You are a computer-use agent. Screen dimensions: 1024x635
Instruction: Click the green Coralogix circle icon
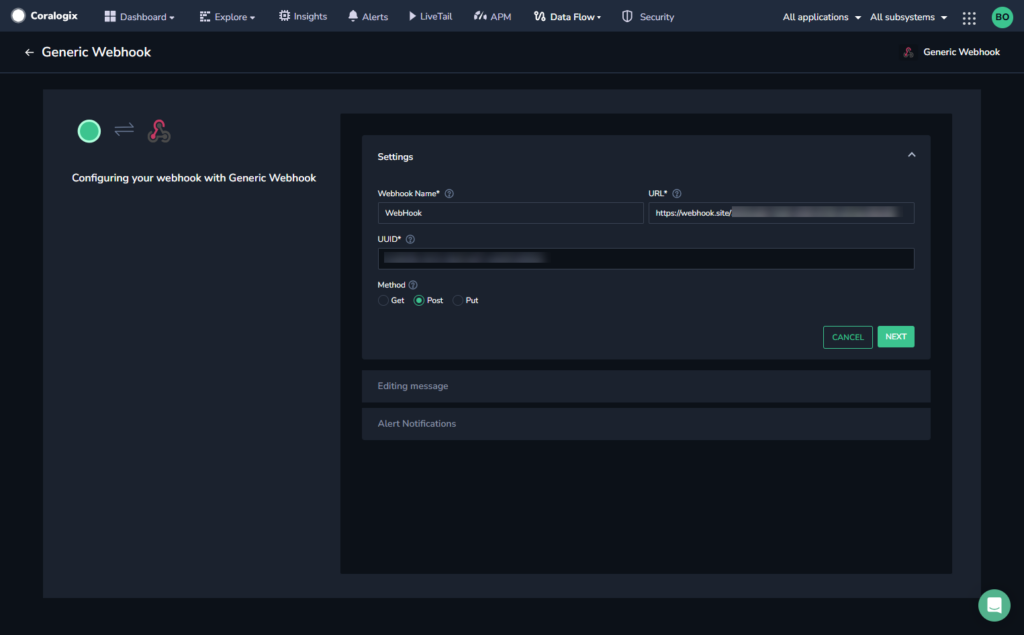[x=89, y=131]
